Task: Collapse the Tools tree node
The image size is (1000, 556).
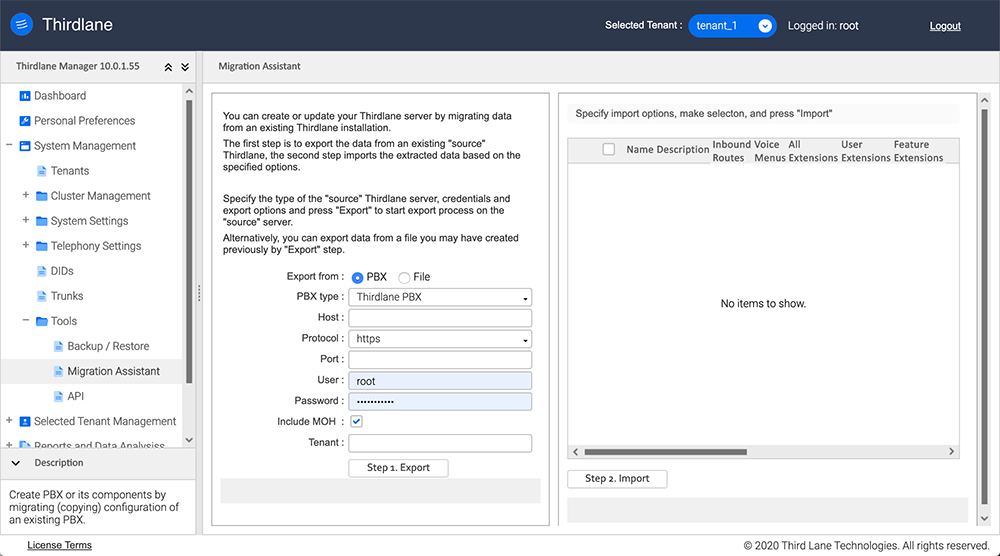Action: coord(26,320)
